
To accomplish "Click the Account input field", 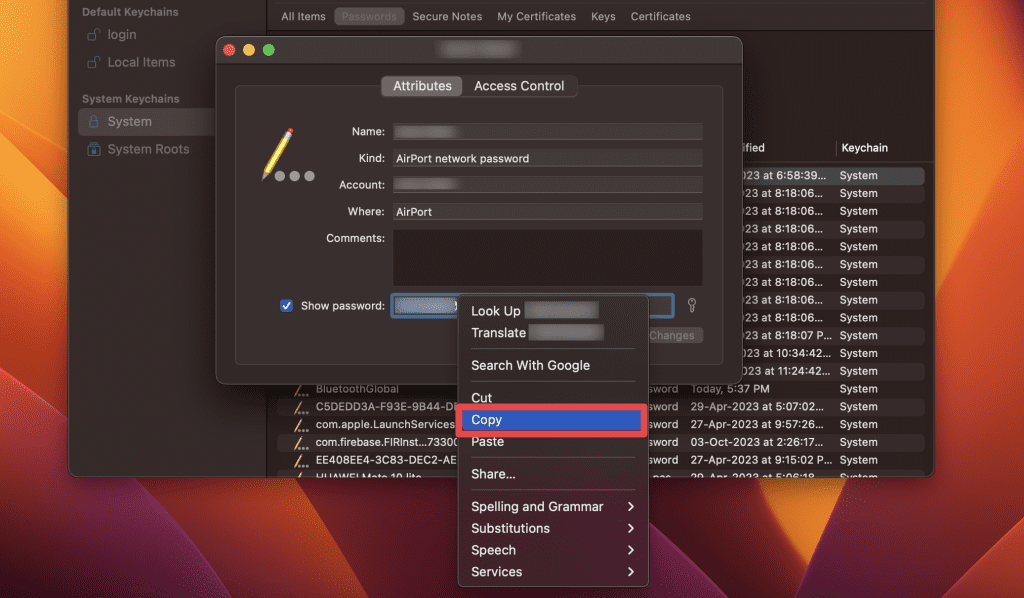I will click(x=547, y=185).
